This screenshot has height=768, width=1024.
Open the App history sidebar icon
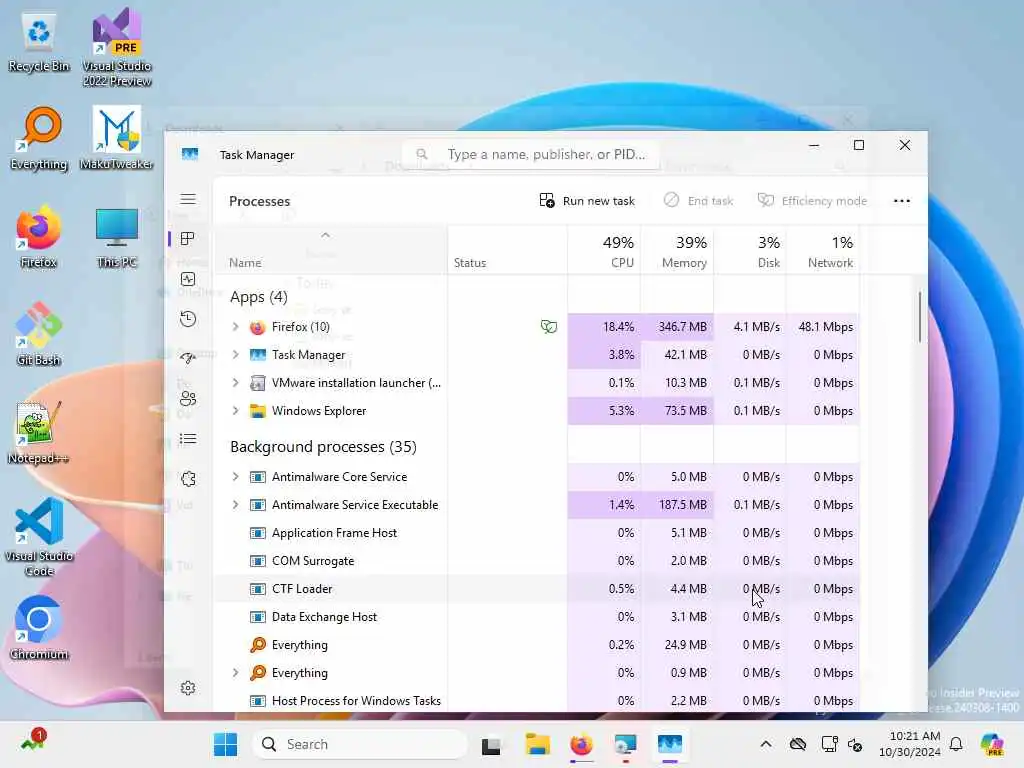188,319
